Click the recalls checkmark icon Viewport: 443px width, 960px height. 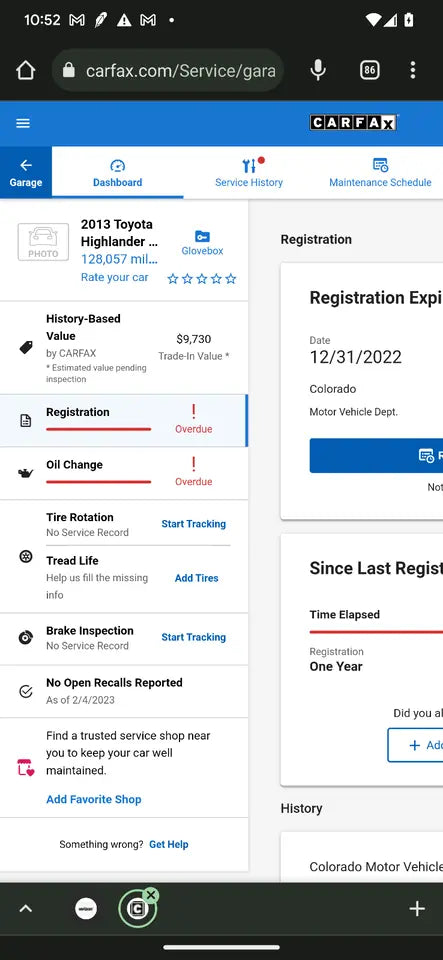[x=26, y=691]
